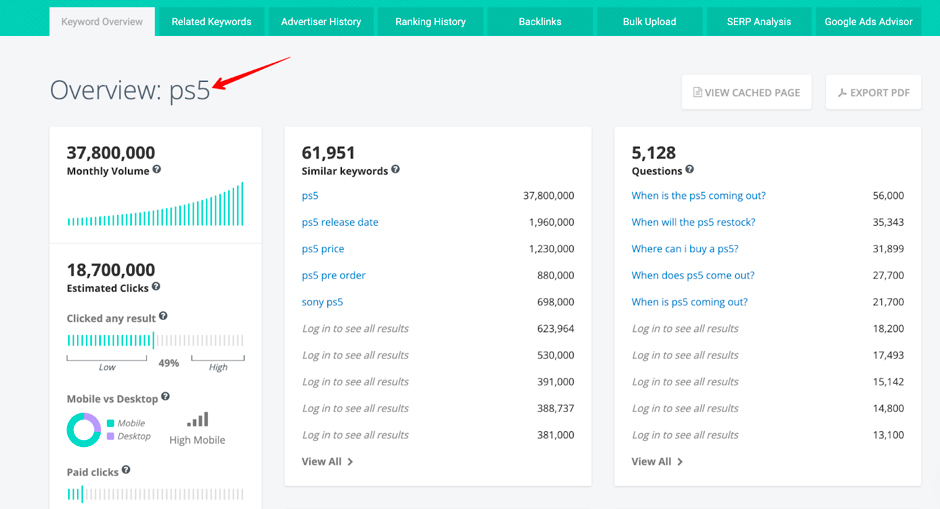Click the High Mobile signal bars icon
The width and height of the screenshot is (940, 509).
[197, 419]
